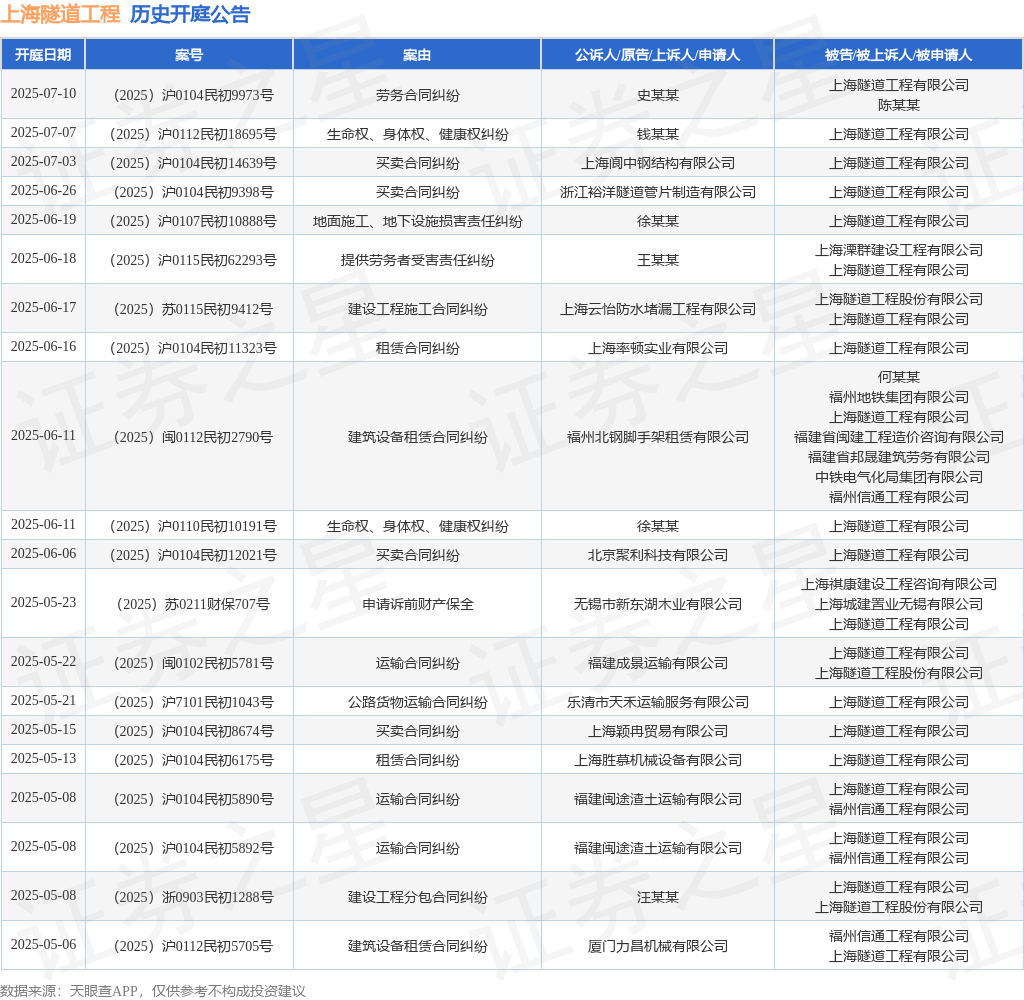The width and height of the screenshot is (1024, 1000).
Task: Click case number (2025)苏0211财保707号
Action: [x=193, y=605]
